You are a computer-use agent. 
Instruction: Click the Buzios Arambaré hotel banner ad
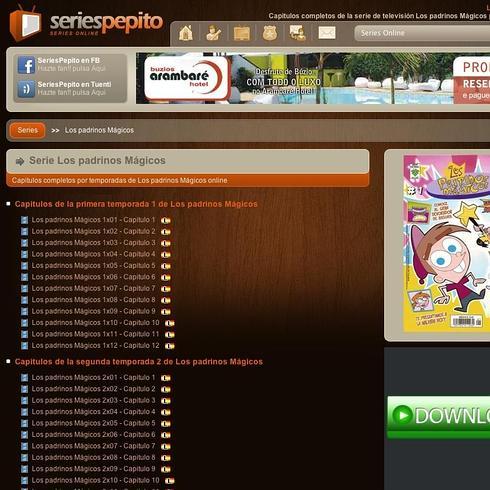(x=313, y=78)
